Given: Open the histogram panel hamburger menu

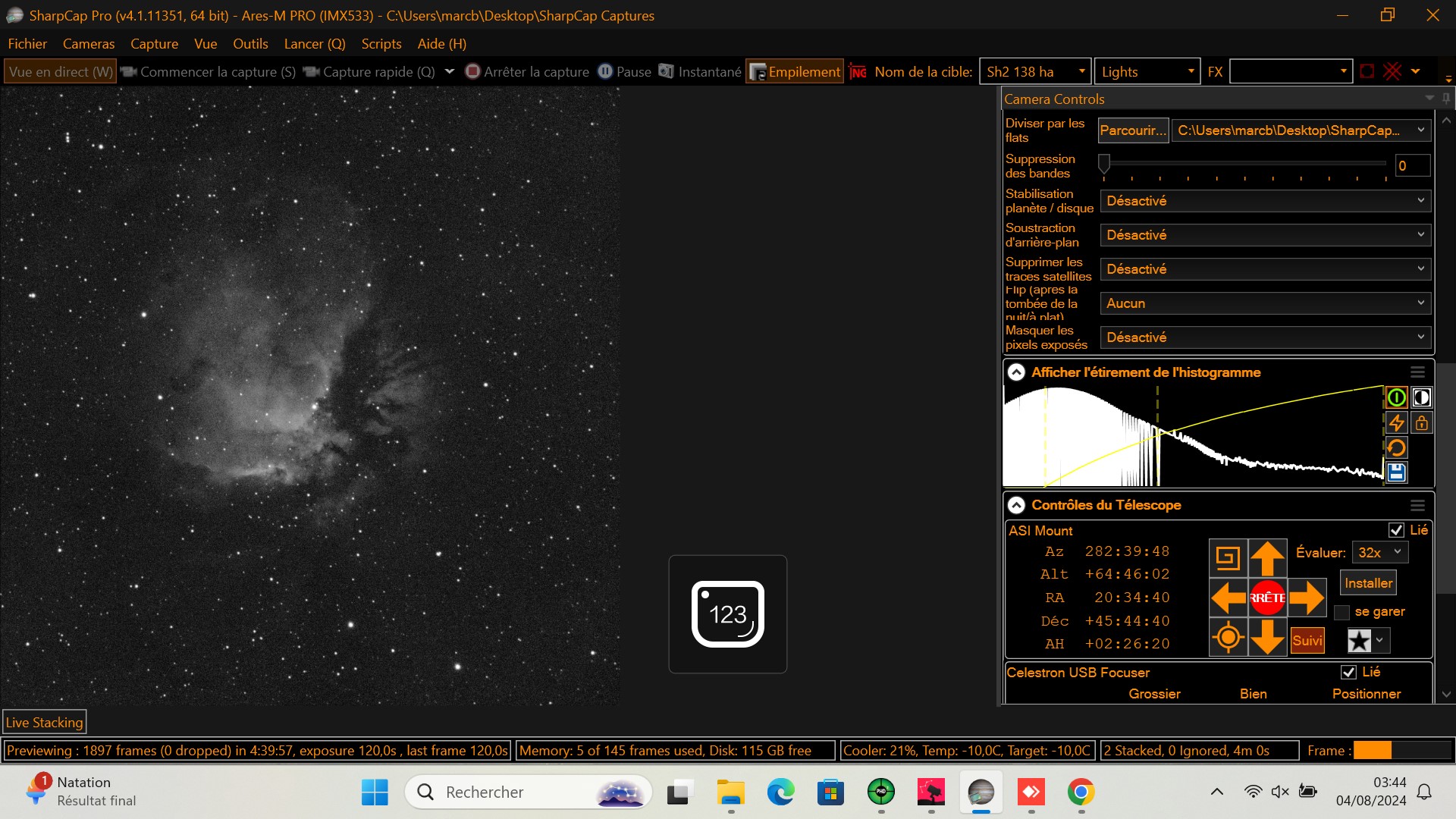Looking at the screenshot, I should pyautogui.click(x=1417, y=372).
